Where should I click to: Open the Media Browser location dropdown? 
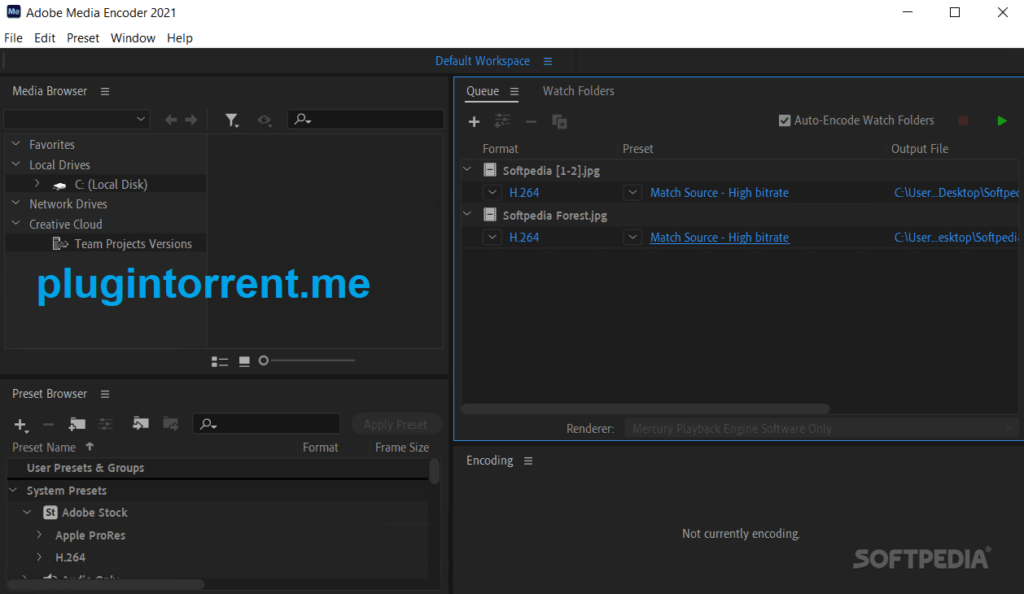pyautogui.click(x=76, y=119)
